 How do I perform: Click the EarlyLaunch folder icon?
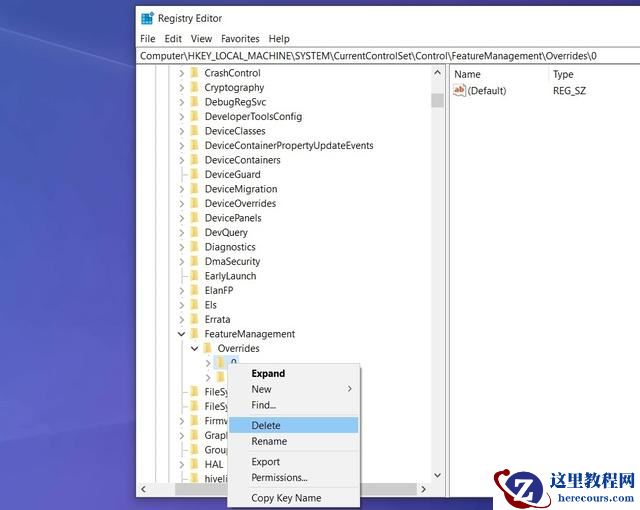click(195, 276)
